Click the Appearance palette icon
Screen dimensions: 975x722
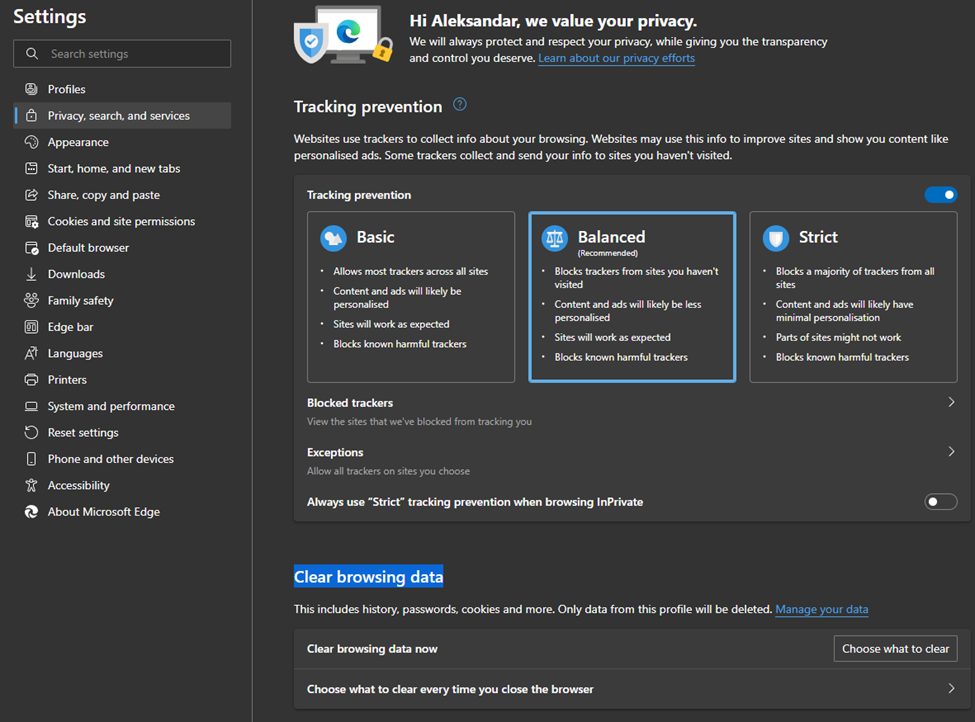31,142
